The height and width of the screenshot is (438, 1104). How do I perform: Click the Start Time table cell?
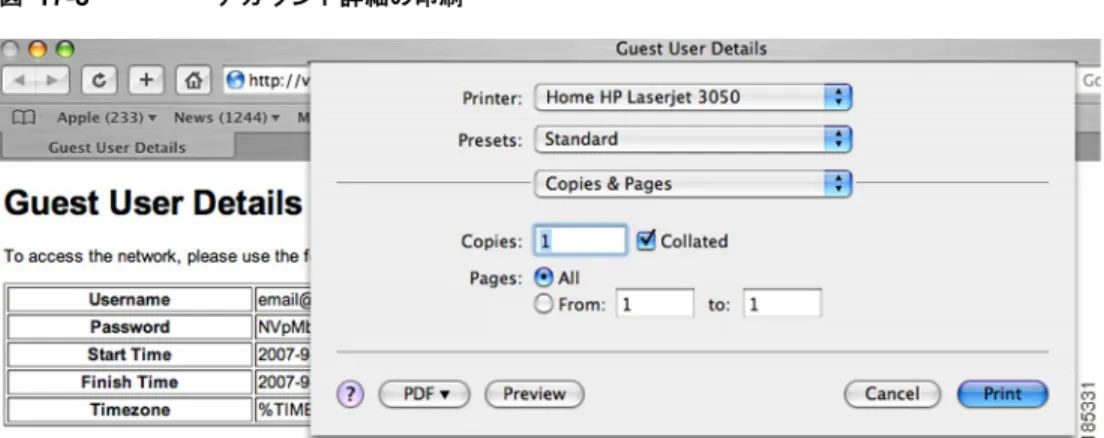[130, 354]
